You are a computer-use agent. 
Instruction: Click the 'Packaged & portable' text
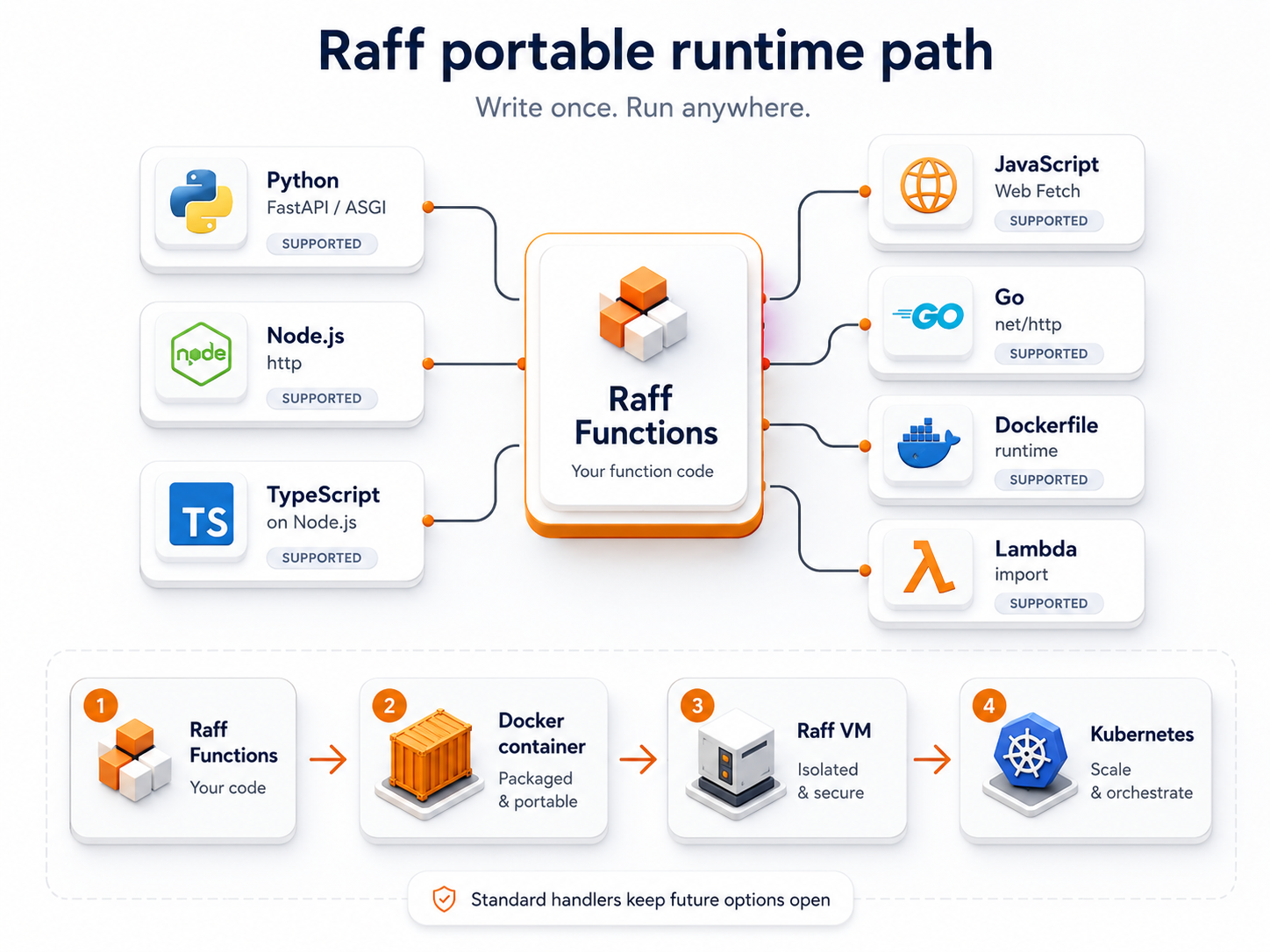[x=538, y=790]
